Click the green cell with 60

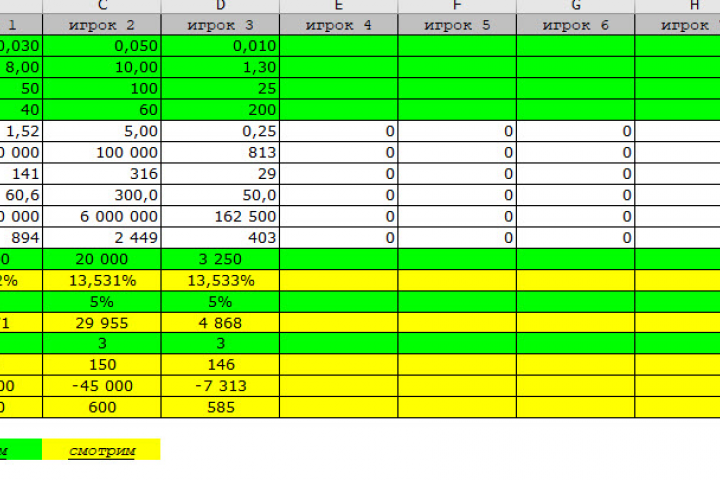click(x=102, y=110)
